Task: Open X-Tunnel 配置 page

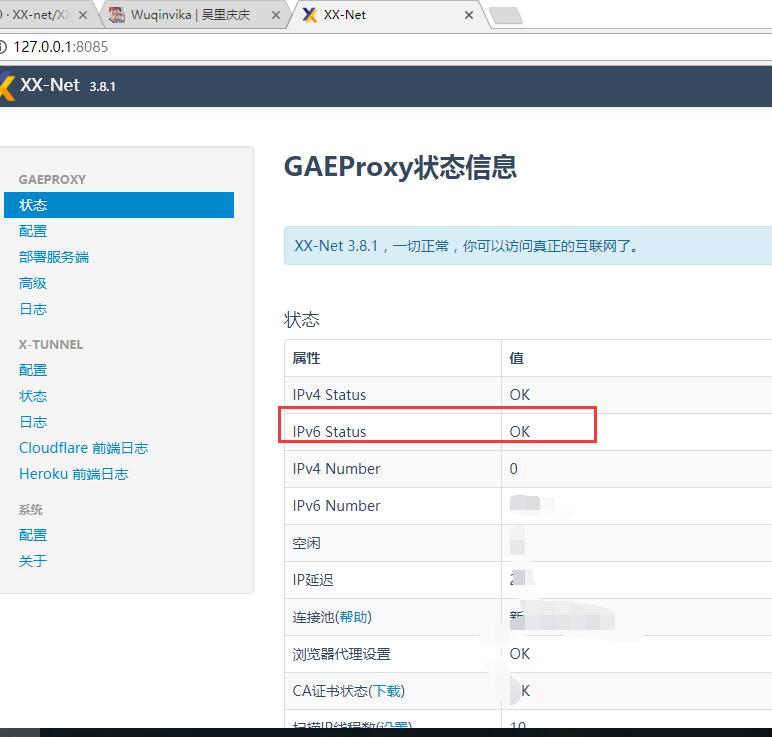Action: pos(33,370)
